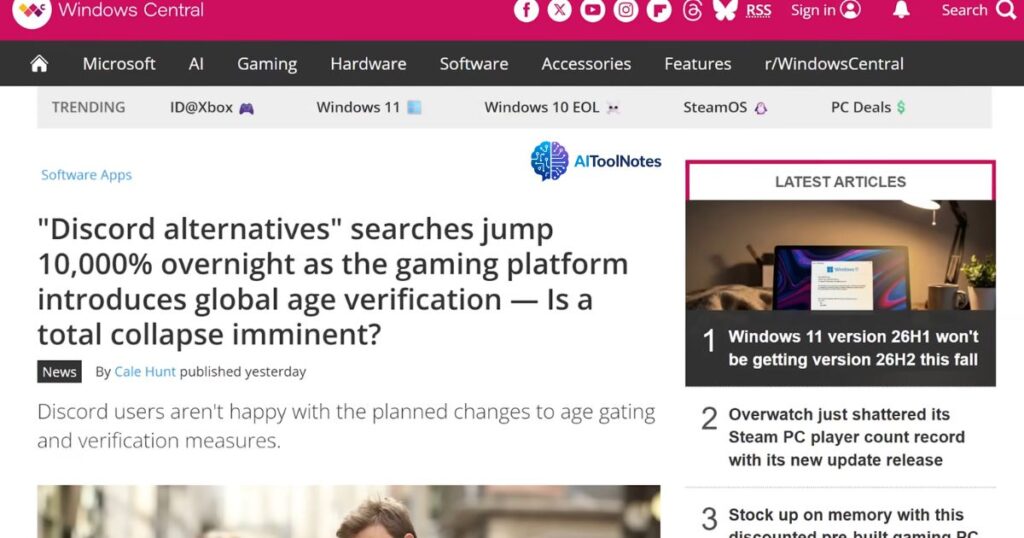The image size is (1024, 538).
Task: Open author Cale Hunt's profile link
Action: coord(145,372)
